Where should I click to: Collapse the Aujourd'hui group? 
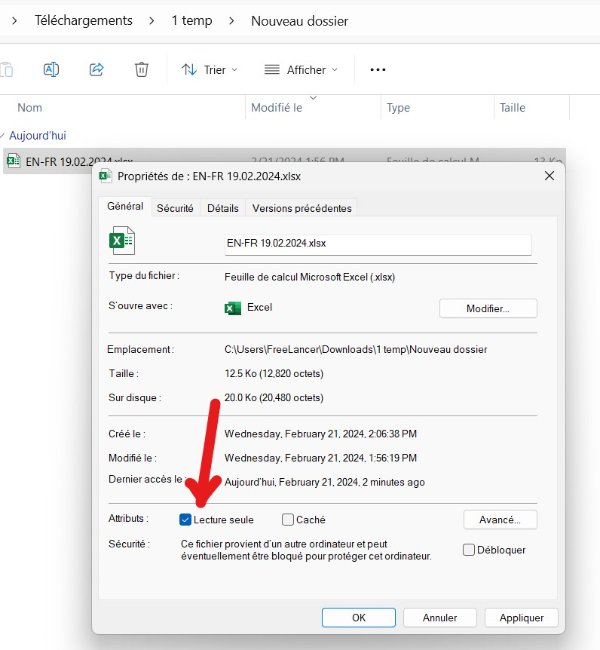pos(4,135)
